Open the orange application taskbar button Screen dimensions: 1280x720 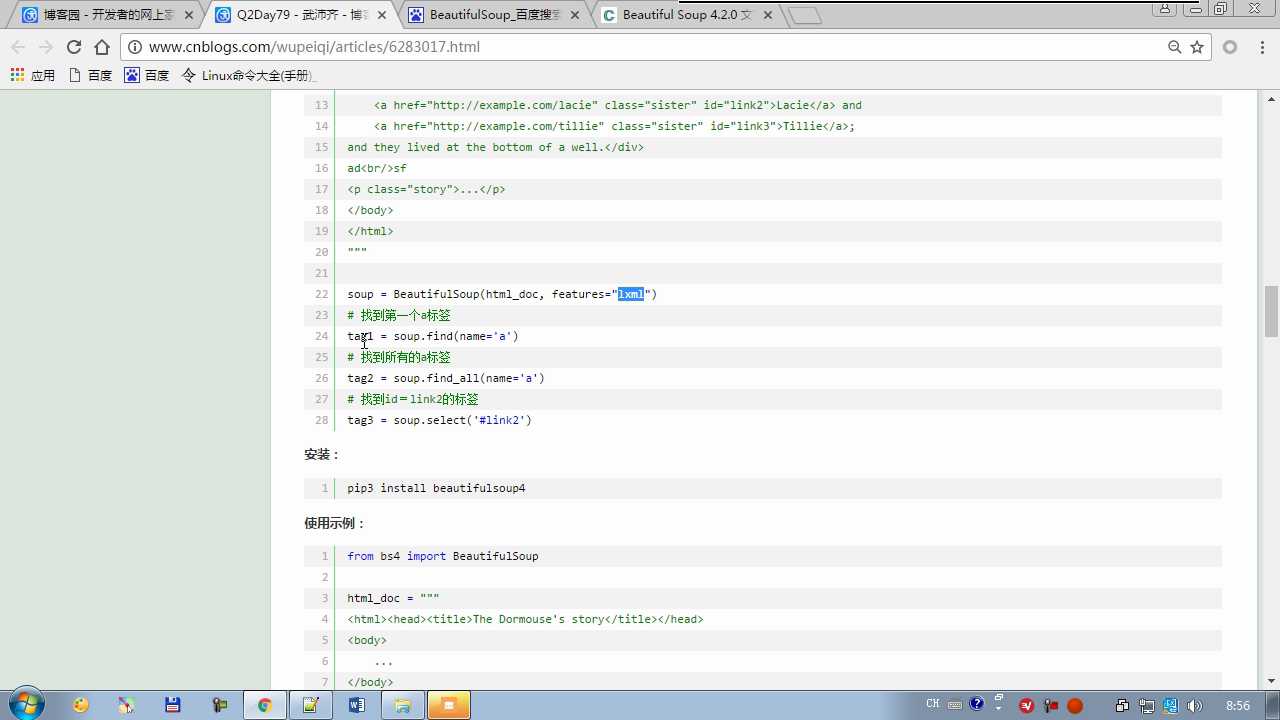[449, 705]
